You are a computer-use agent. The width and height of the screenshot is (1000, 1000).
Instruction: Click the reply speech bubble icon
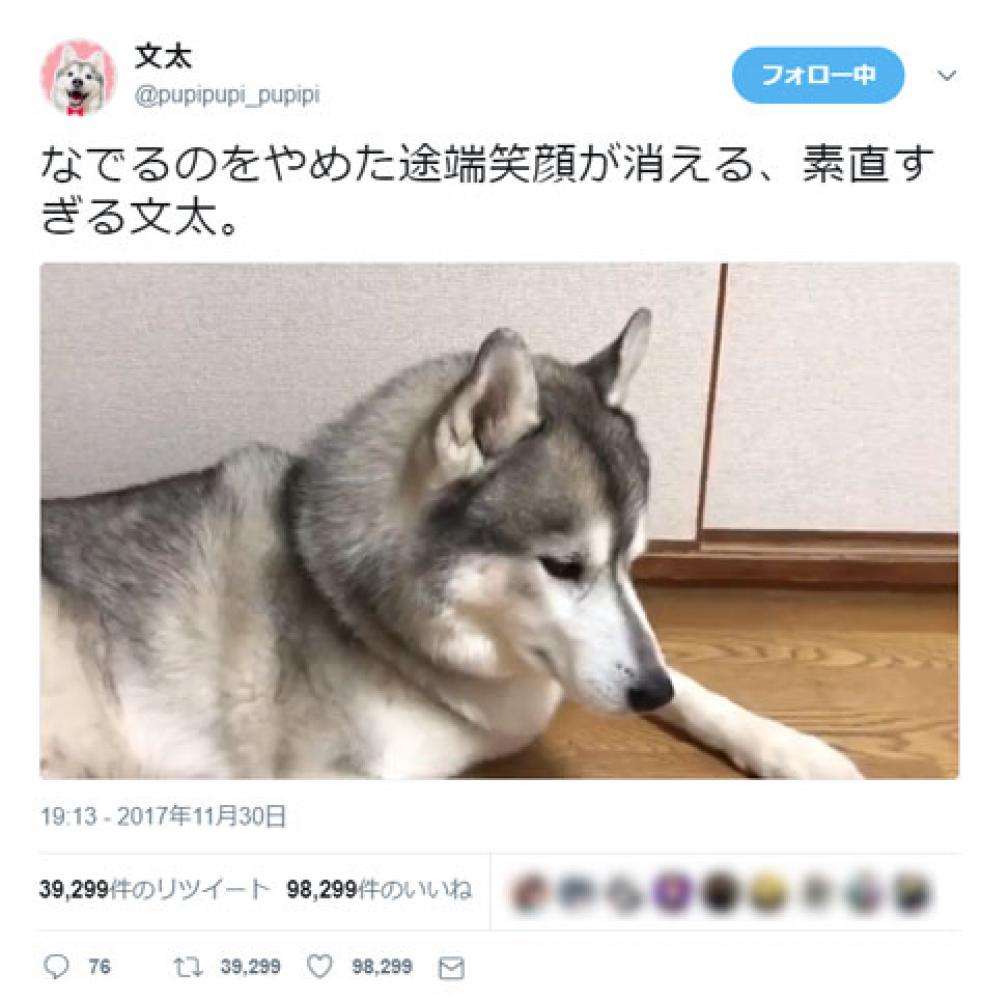point(56,967)
